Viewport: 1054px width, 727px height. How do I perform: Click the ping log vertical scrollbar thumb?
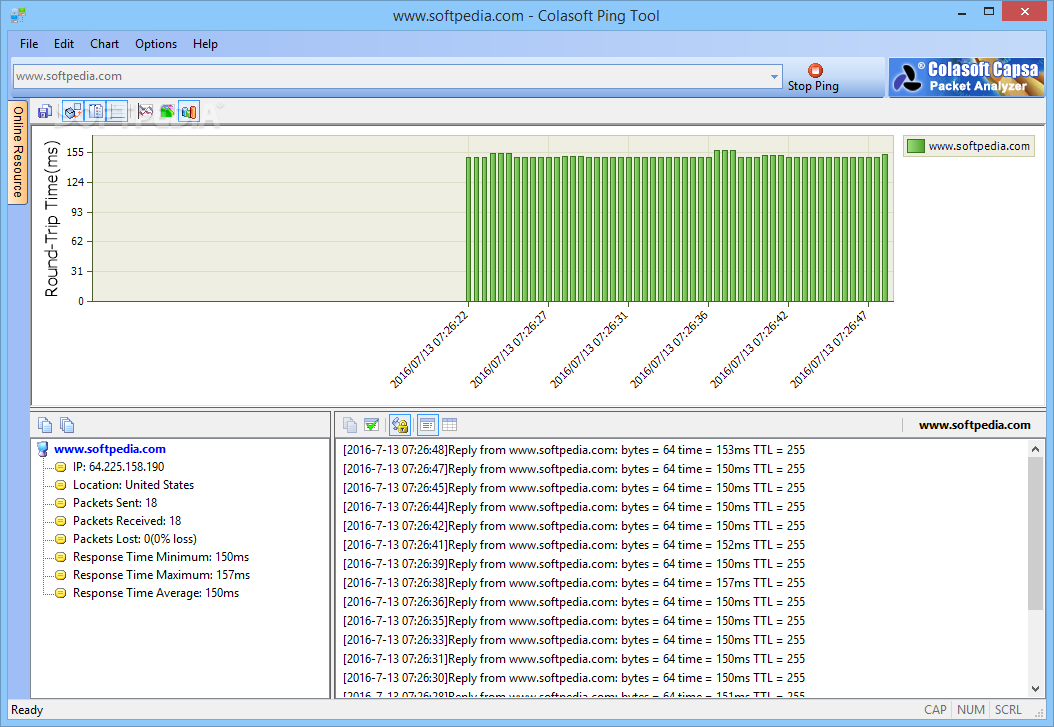1035,534
